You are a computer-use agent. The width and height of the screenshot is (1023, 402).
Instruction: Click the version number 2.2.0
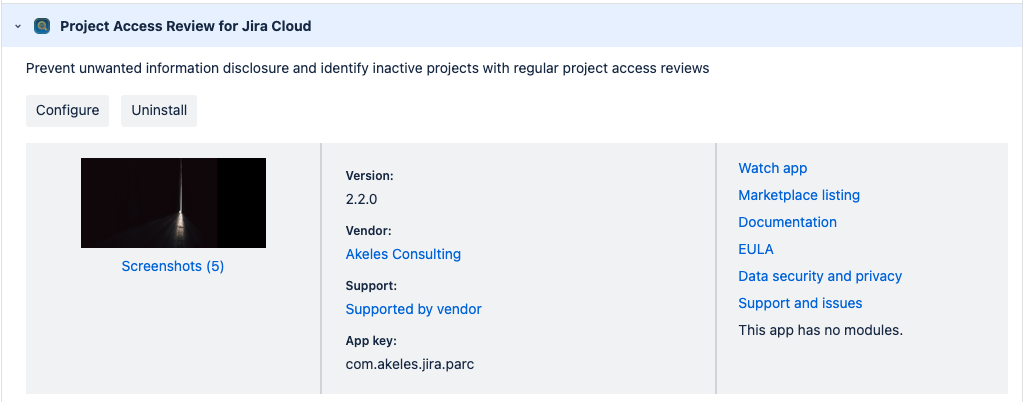point(361,199)
